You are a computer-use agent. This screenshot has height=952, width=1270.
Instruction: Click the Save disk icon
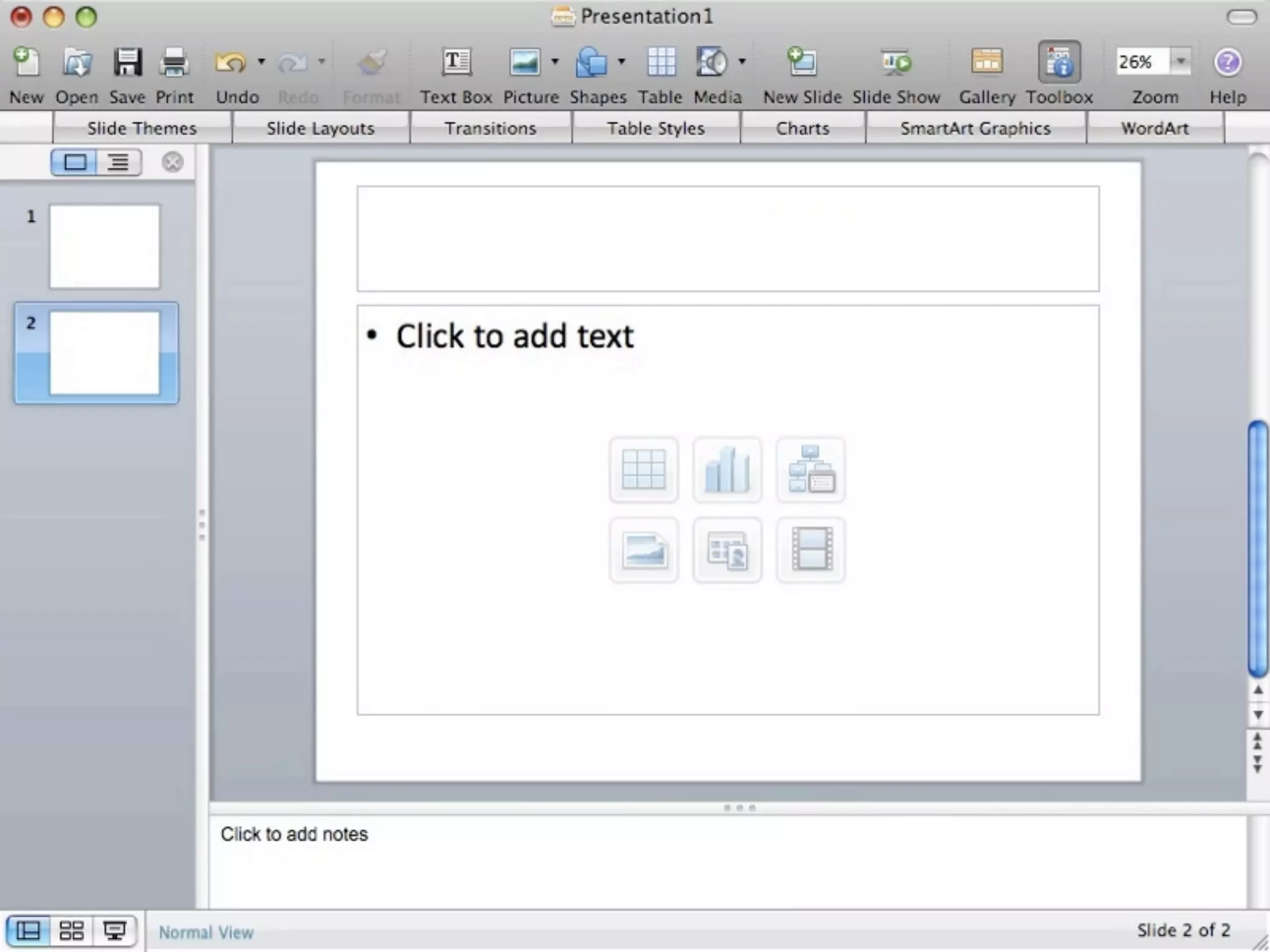(127, 62)
